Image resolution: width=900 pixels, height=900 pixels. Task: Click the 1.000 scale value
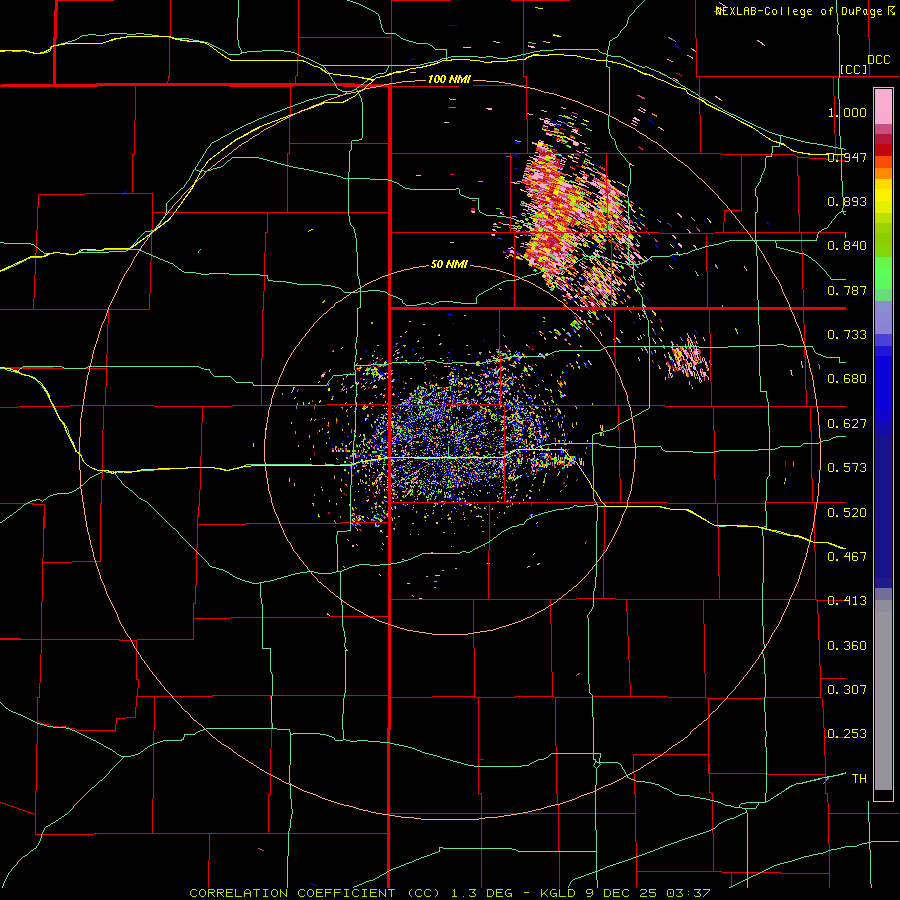(847, 112)
